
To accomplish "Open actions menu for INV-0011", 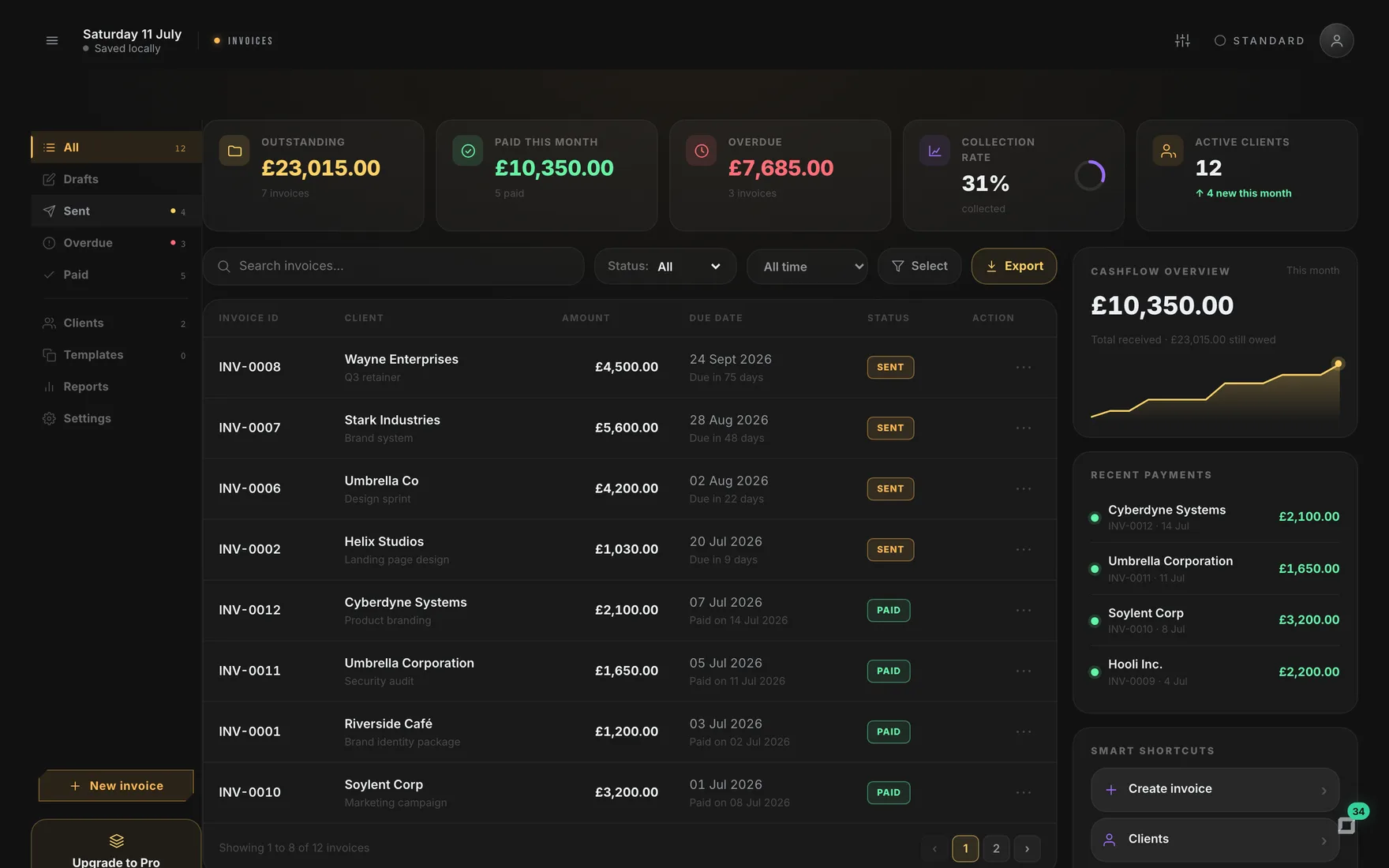I will point(1024,671).
